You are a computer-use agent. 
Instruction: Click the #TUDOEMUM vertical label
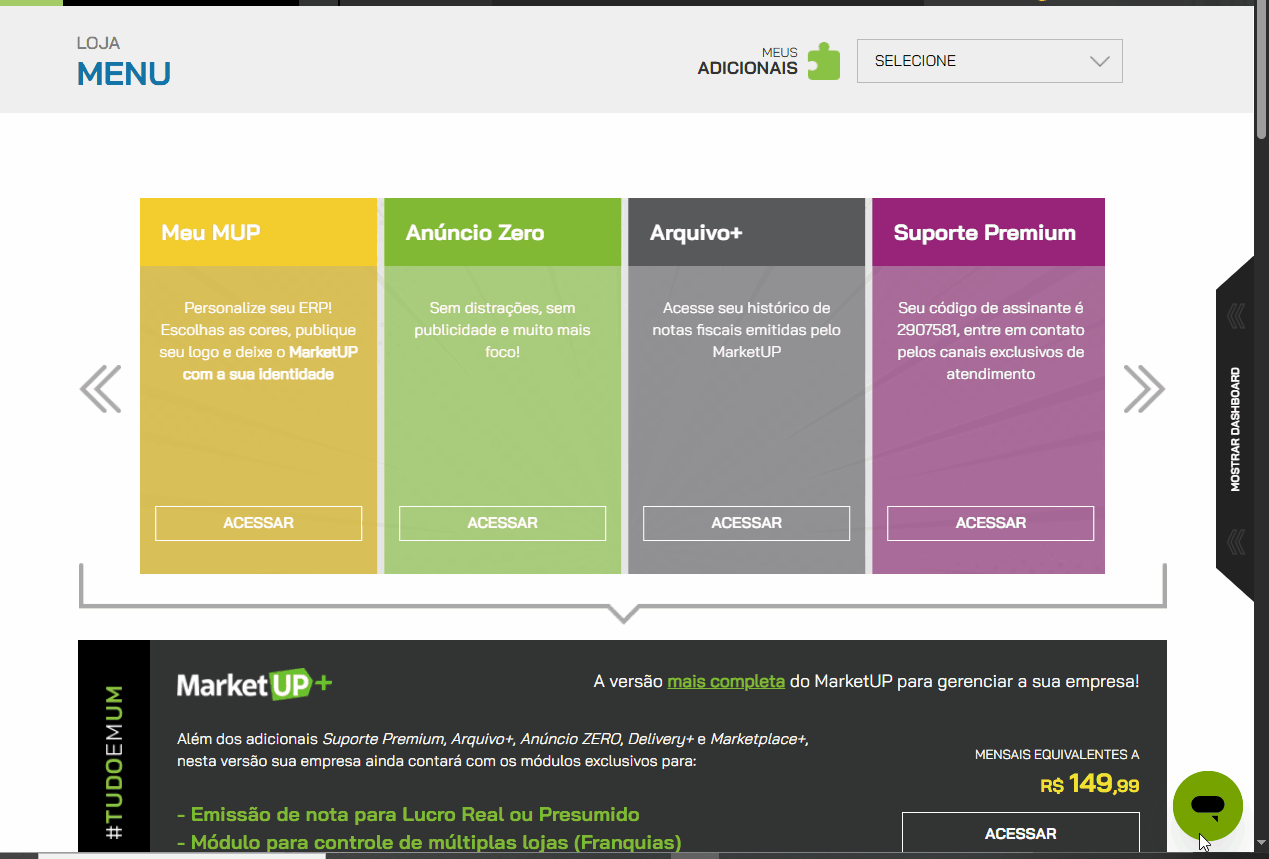[114, 761]
